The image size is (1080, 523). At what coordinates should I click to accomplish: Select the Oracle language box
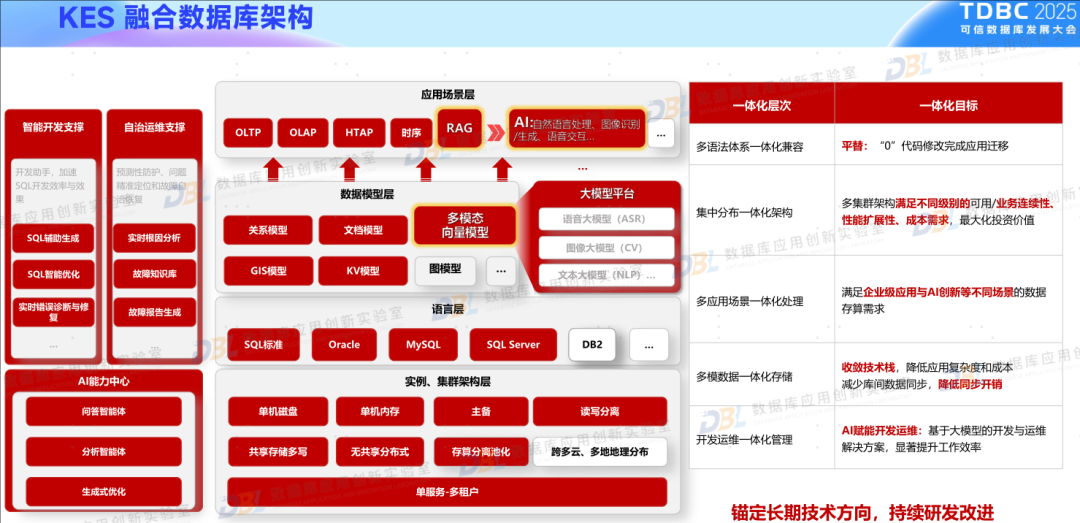point(343,345)
